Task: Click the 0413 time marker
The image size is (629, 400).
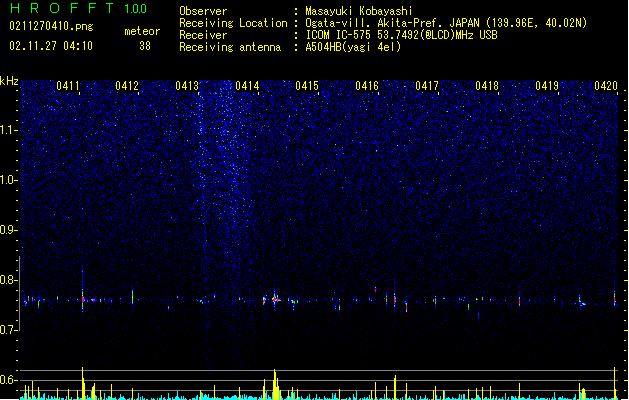Action: coord(187,86)
